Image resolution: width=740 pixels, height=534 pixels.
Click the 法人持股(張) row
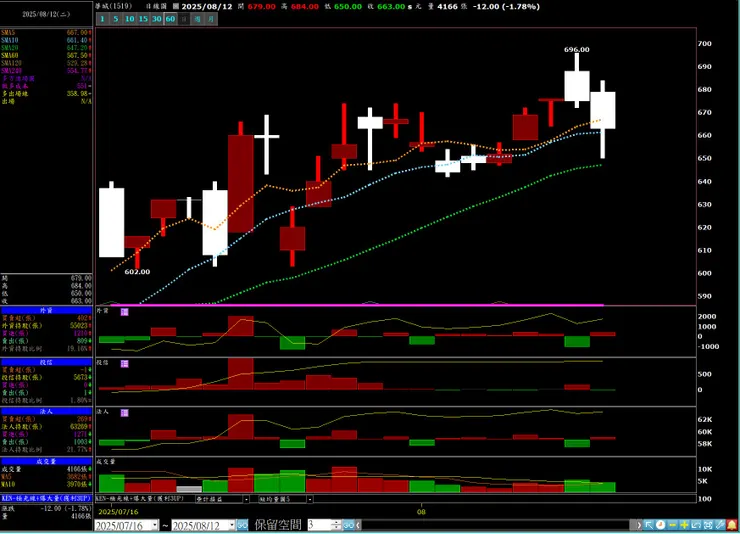(46, 426)
